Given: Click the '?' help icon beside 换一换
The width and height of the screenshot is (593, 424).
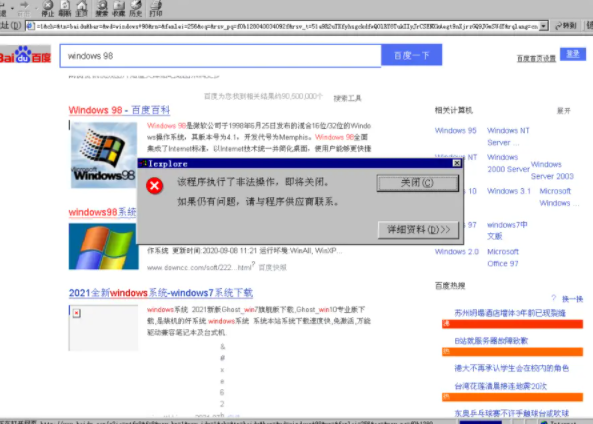Looking at the screenshot, I should point(553,298).
